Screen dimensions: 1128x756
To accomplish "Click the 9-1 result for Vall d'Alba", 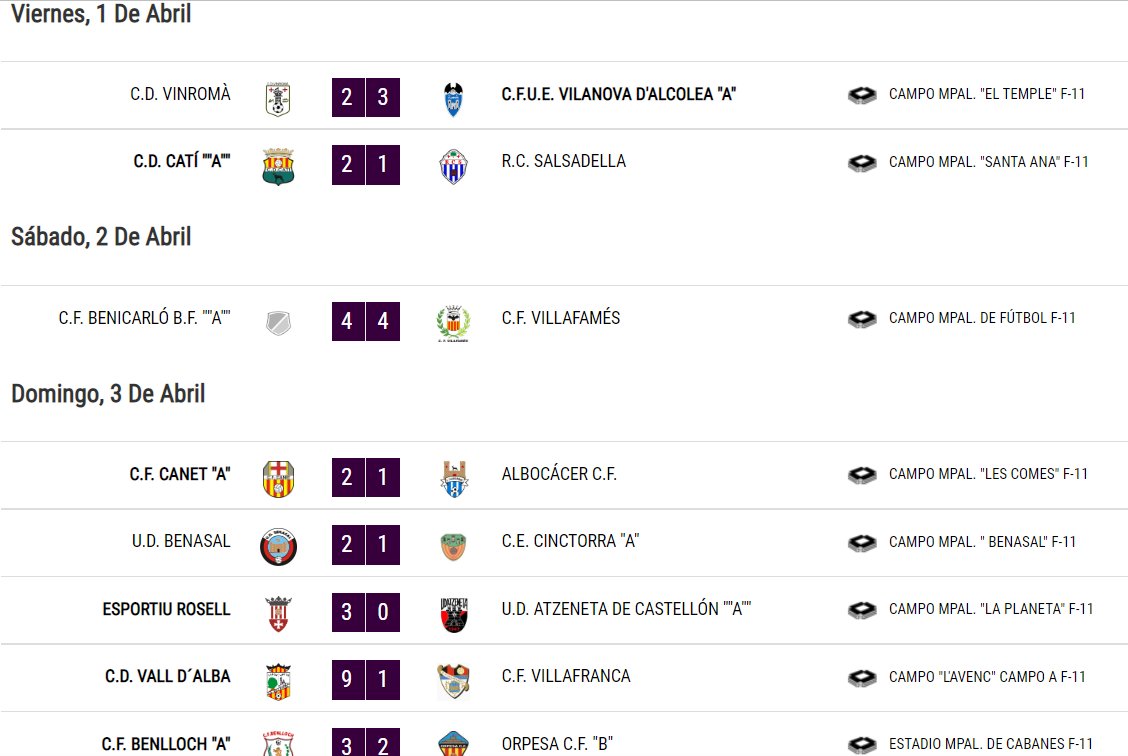I will [x=365, y=679].
